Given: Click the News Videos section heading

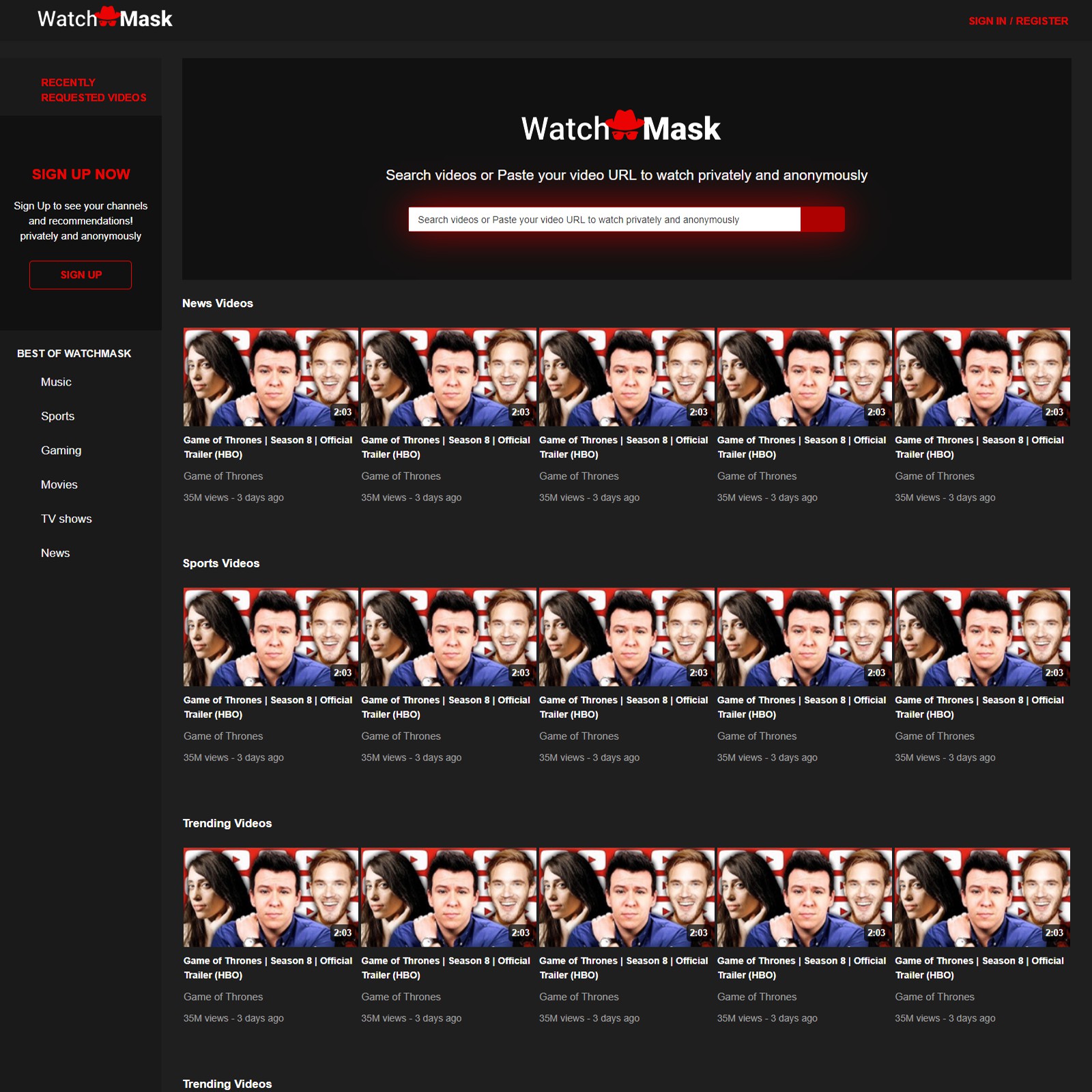Looking at the screenshot, I should click(218, 304).
